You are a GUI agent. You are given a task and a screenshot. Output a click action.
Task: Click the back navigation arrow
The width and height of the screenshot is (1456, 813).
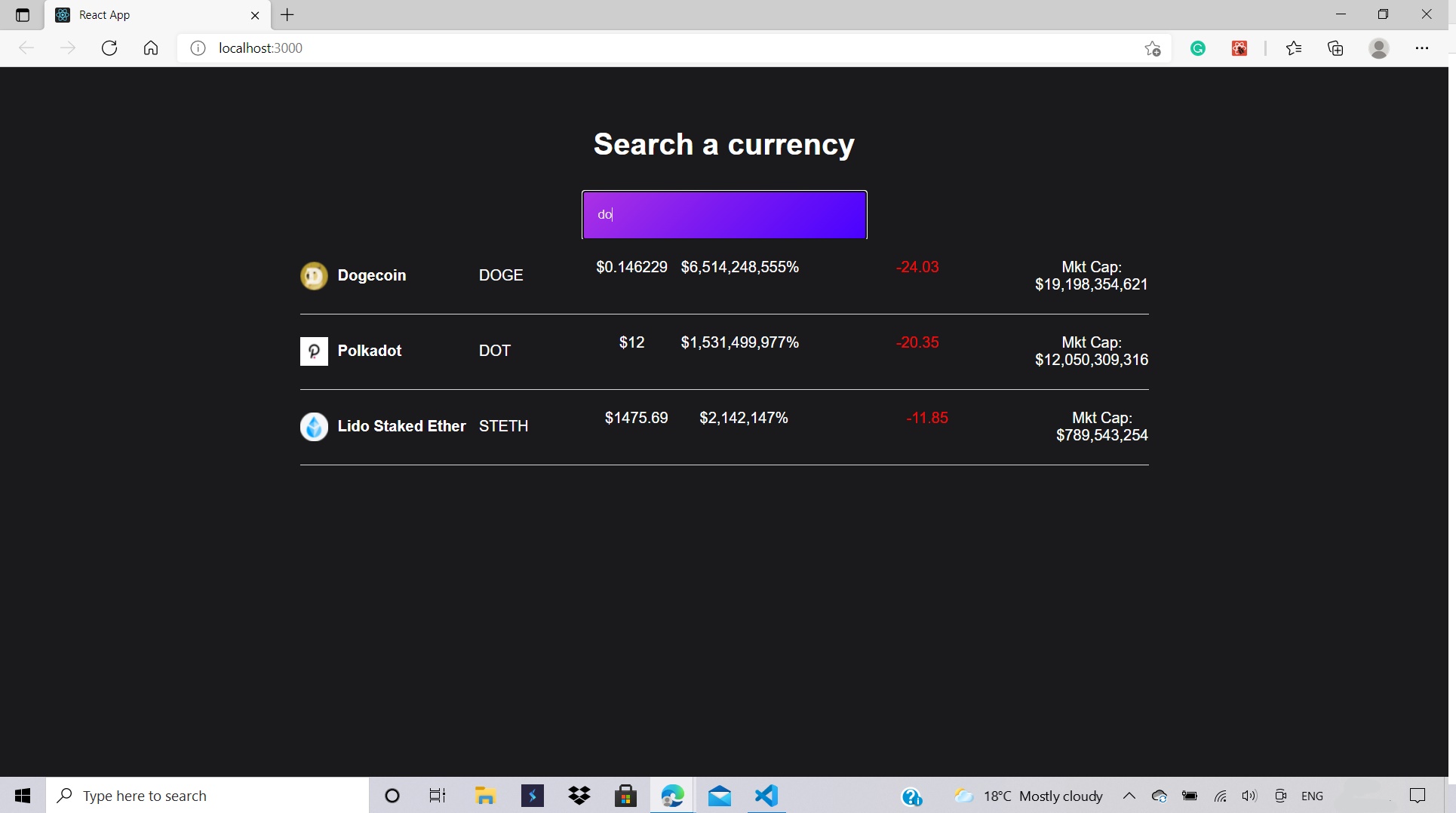pyautogui.click(x=27, y=48)
